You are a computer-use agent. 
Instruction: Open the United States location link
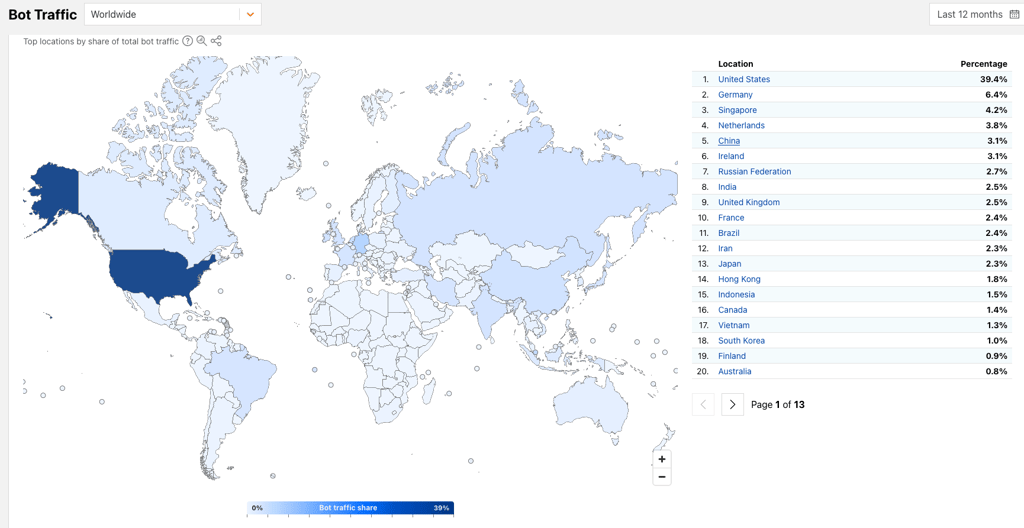pyautogui.click(x=744, y=79)
